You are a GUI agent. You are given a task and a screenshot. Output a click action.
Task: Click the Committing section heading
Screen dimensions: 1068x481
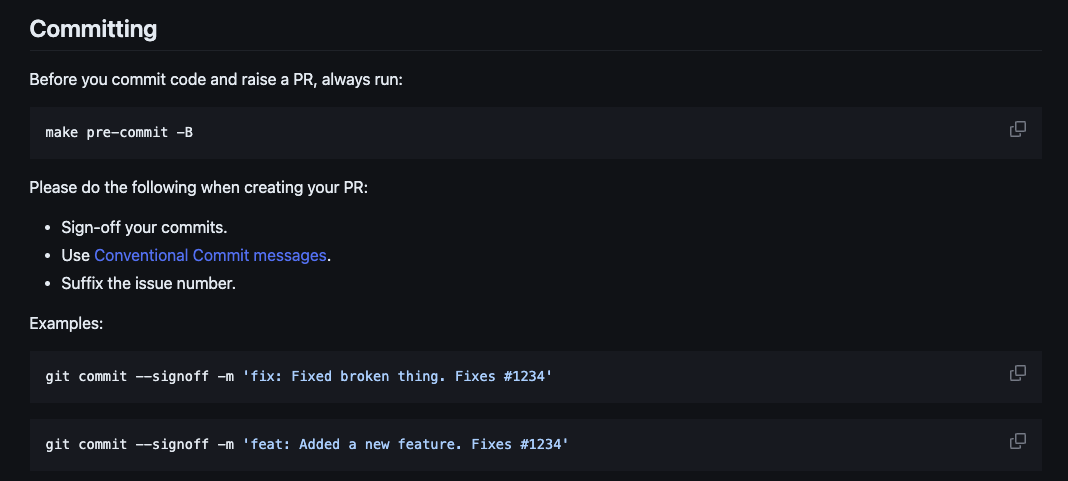click(x=93, y=29)
